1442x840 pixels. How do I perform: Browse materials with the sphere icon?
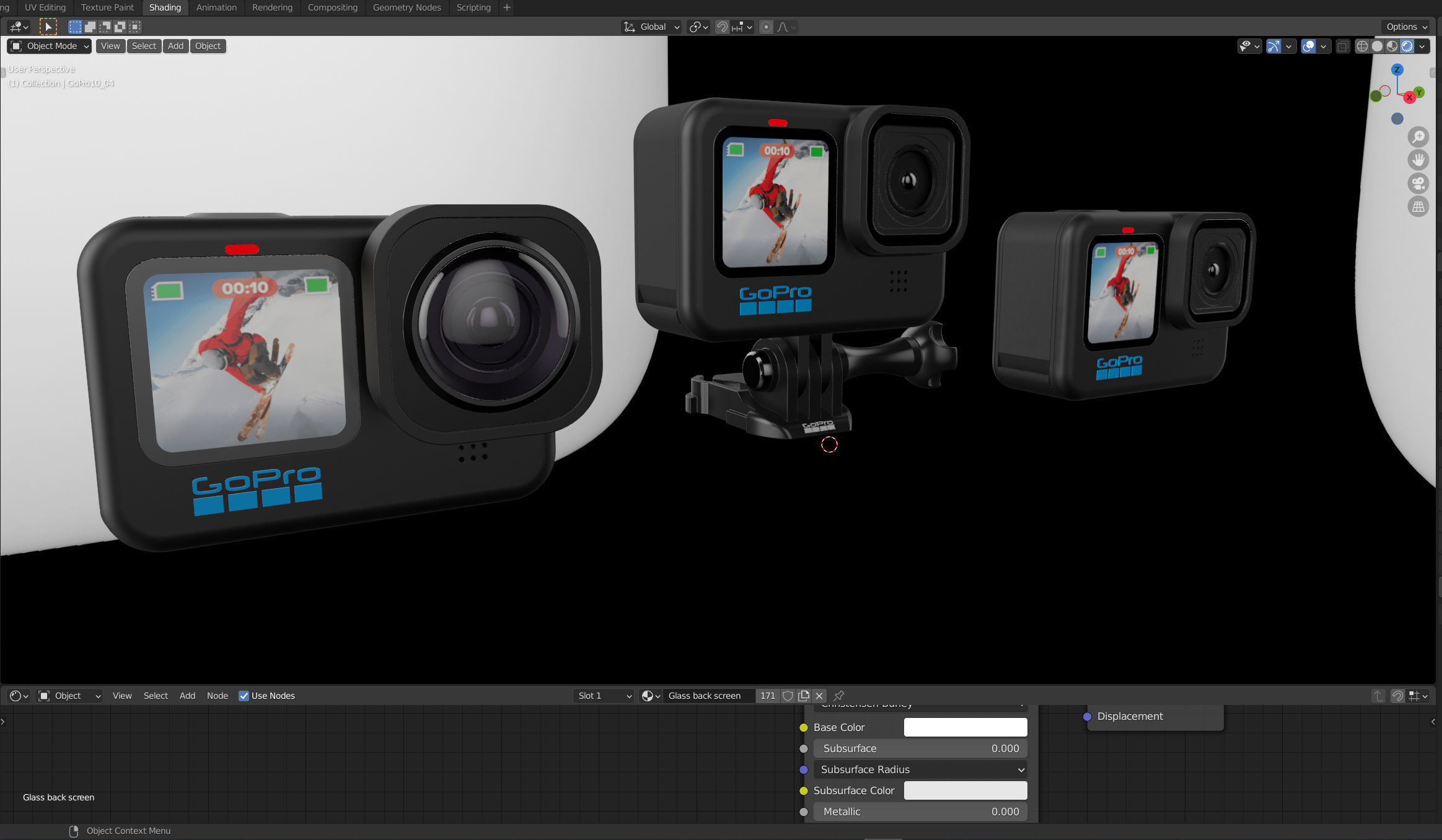point(650,696)
